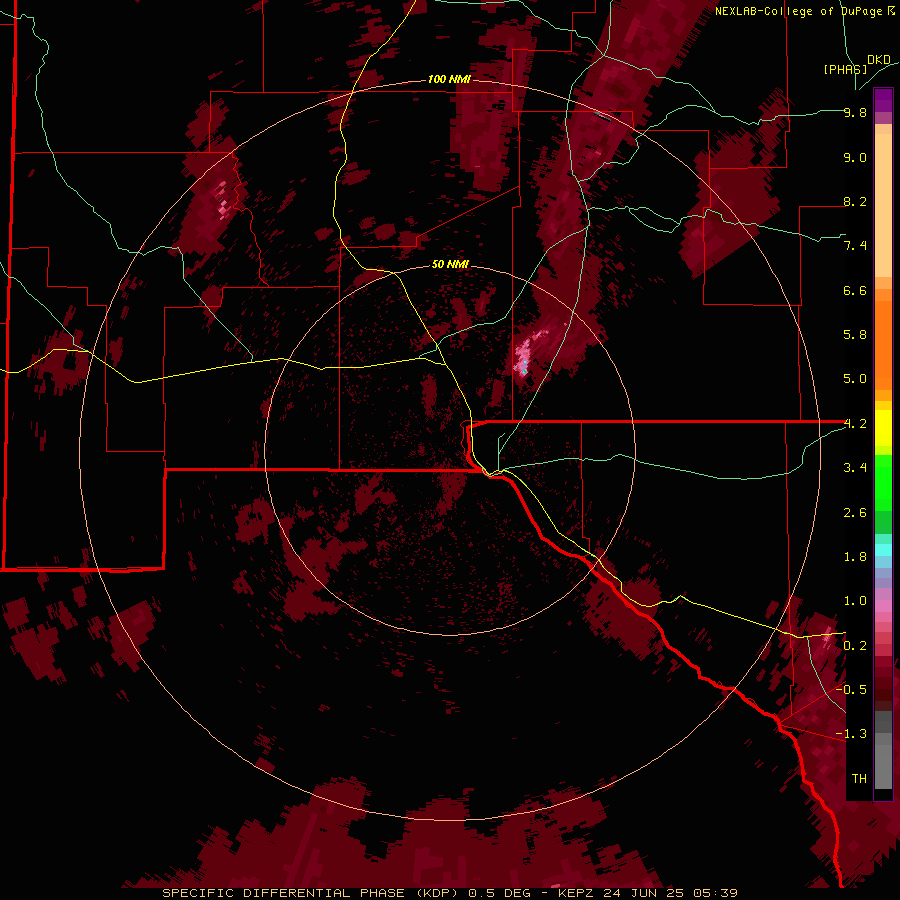Image resolution: width=900 pixels, height=900 pixels.
Task: Click the 0.2 scale value
Action: tap(855, 646)
